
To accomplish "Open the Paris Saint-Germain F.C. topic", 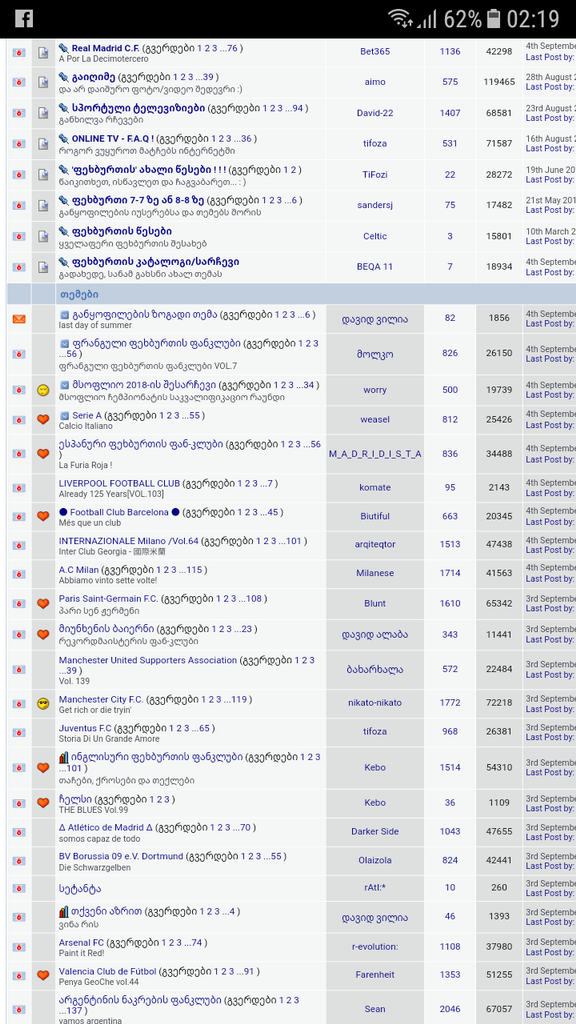I will [x=108, y=598].
